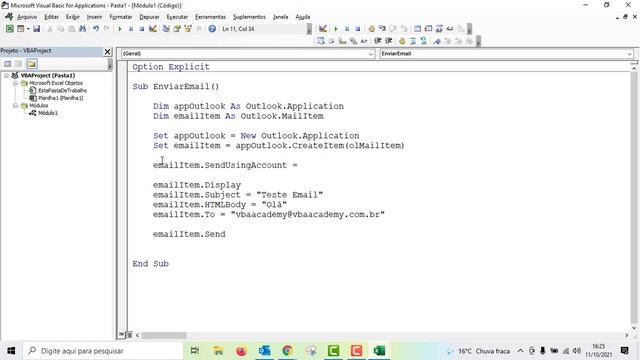Undo the last edit
640x360 pixels.
pyautogui.click(x=96, y=29)
